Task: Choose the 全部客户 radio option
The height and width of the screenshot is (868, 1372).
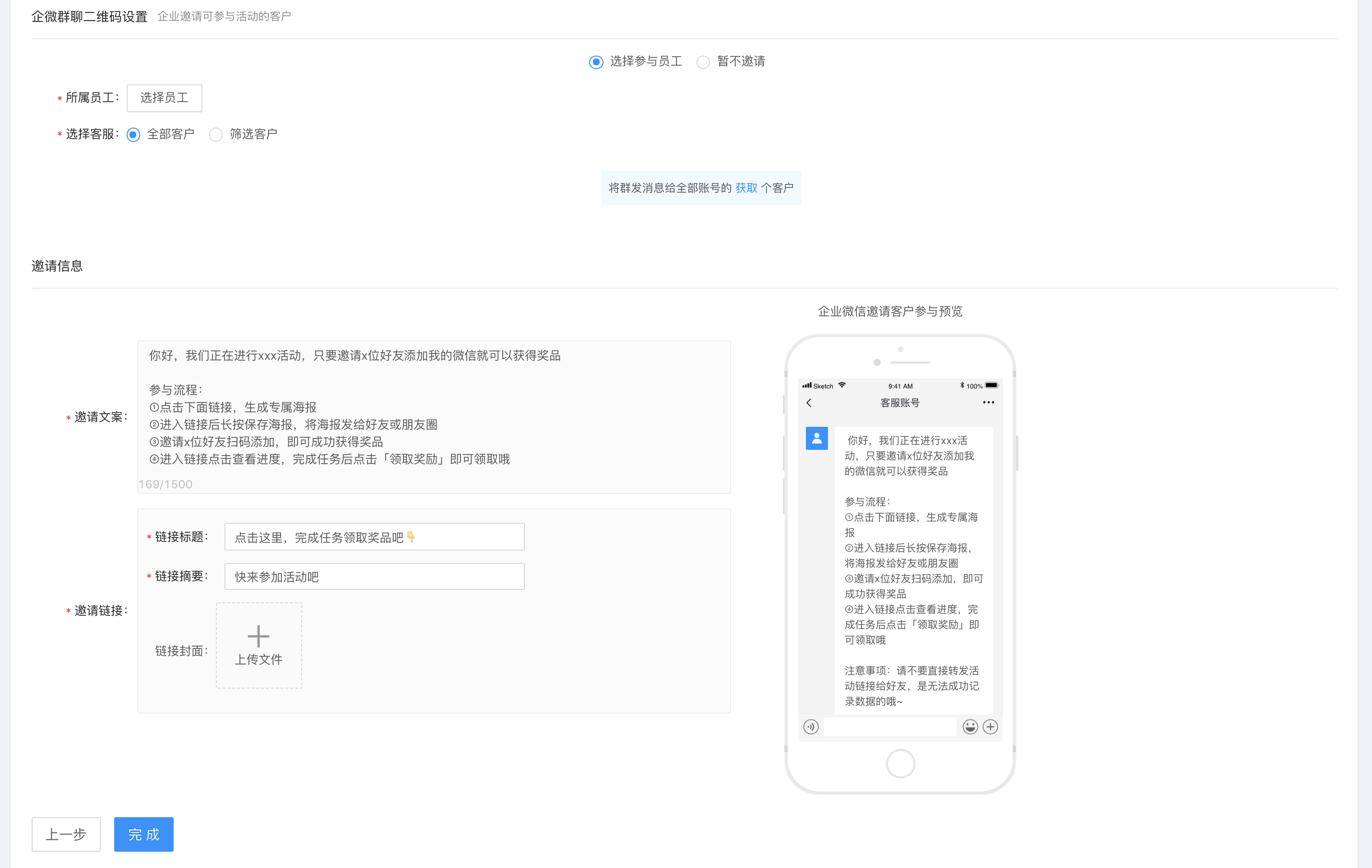Action: pyautogui.click(x=133, y=134)
